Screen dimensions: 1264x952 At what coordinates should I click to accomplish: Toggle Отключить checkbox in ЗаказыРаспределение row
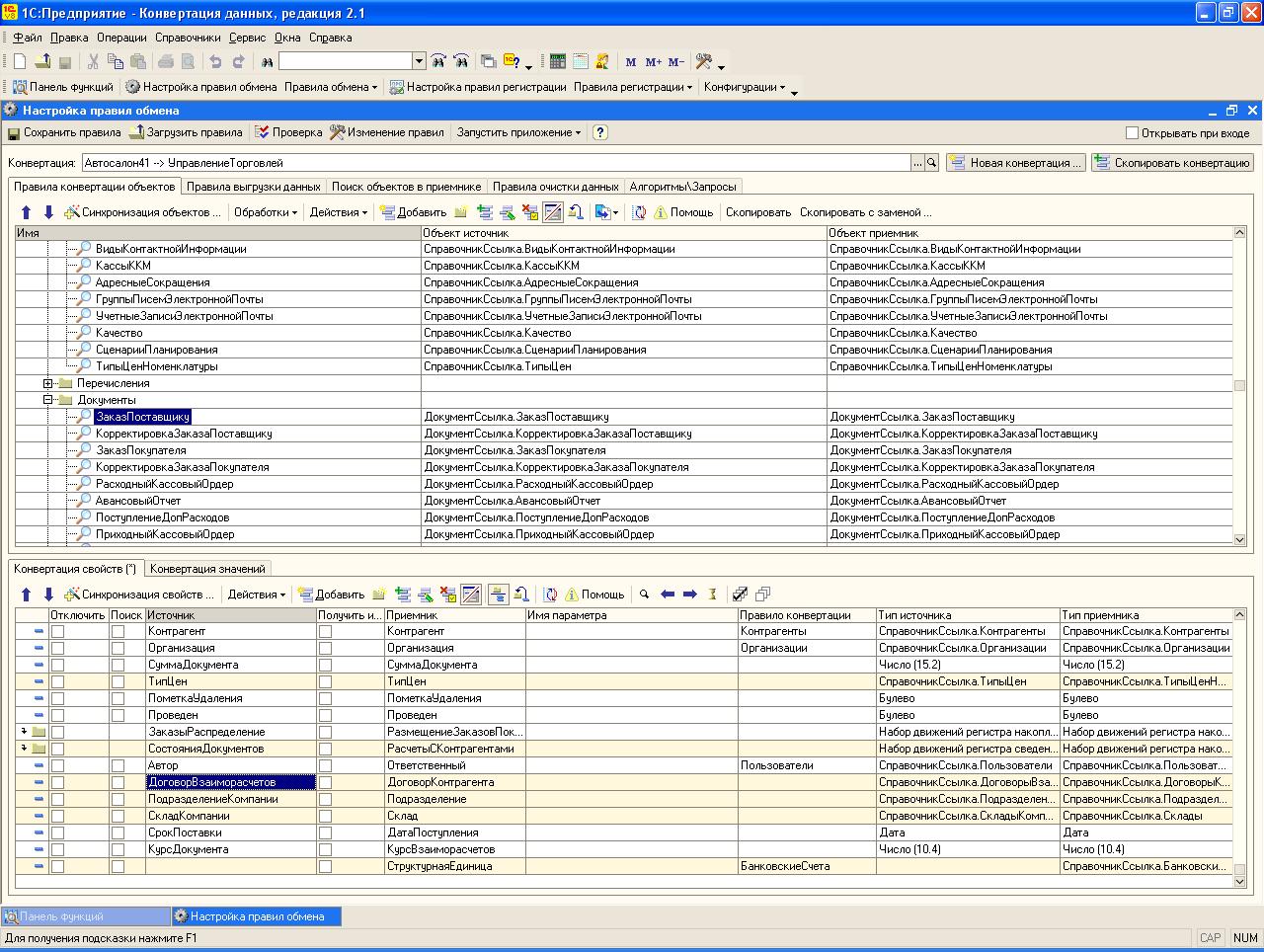pos(57,732)
